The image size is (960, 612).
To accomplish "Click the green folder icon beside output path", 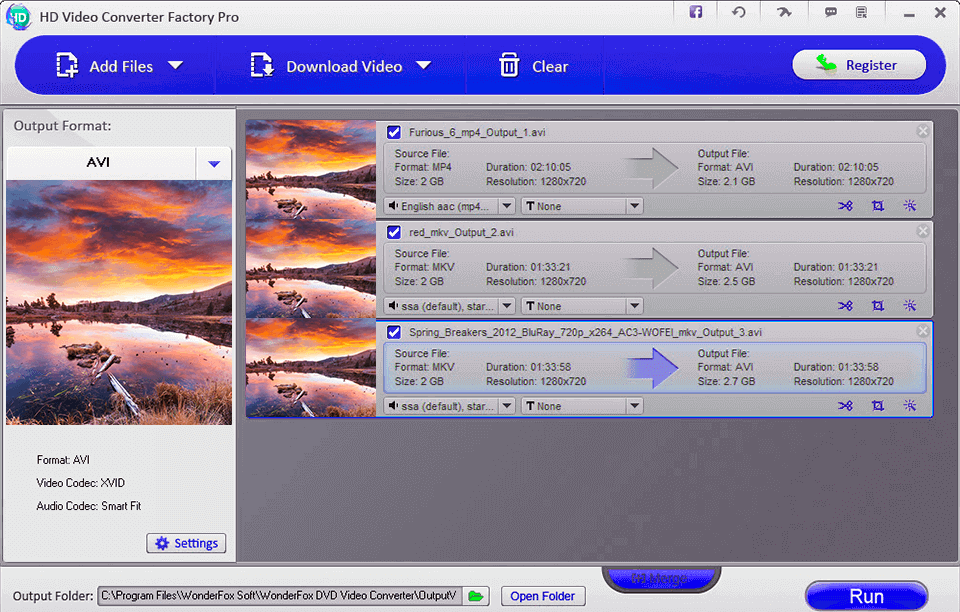I will coord(475,594).
